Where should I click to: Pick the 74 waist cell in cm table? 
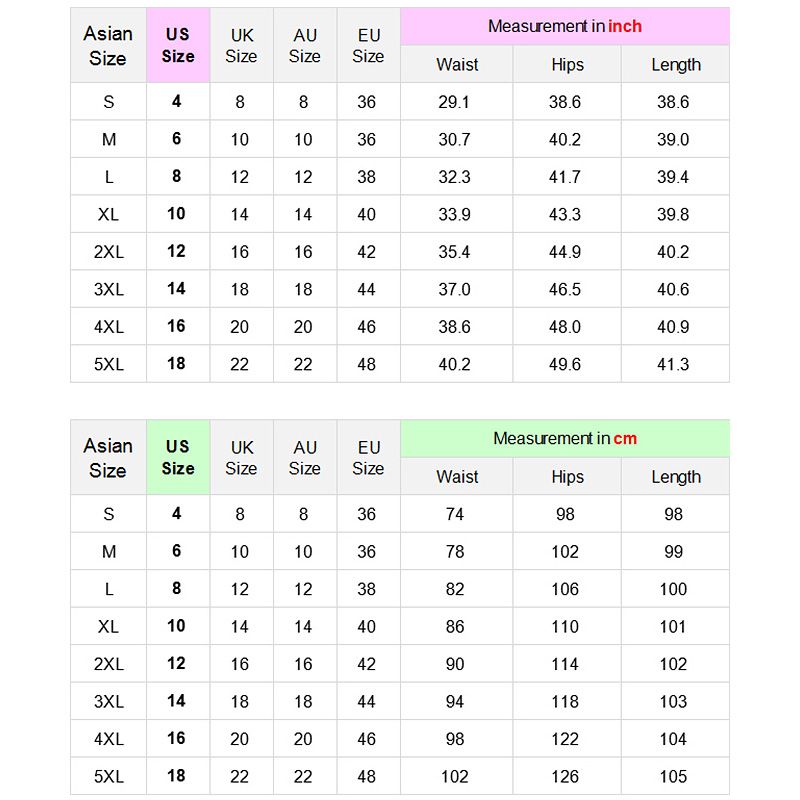[x=455, y=514]
